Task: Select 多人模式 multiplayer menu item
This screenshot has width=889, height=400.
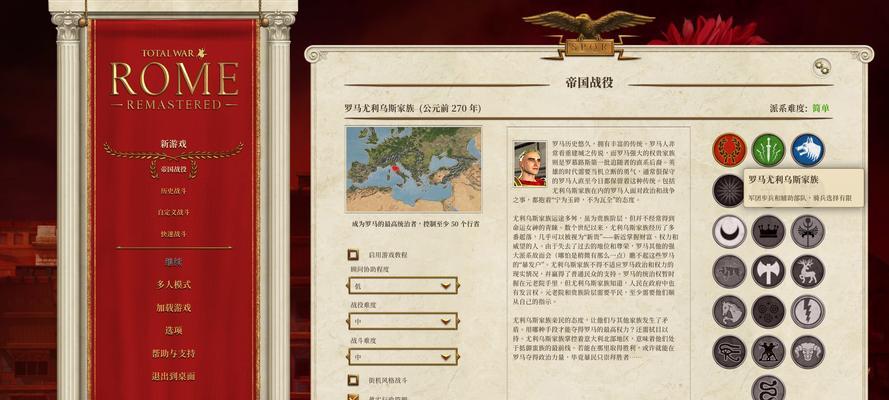Action: [x=173, y=284]
